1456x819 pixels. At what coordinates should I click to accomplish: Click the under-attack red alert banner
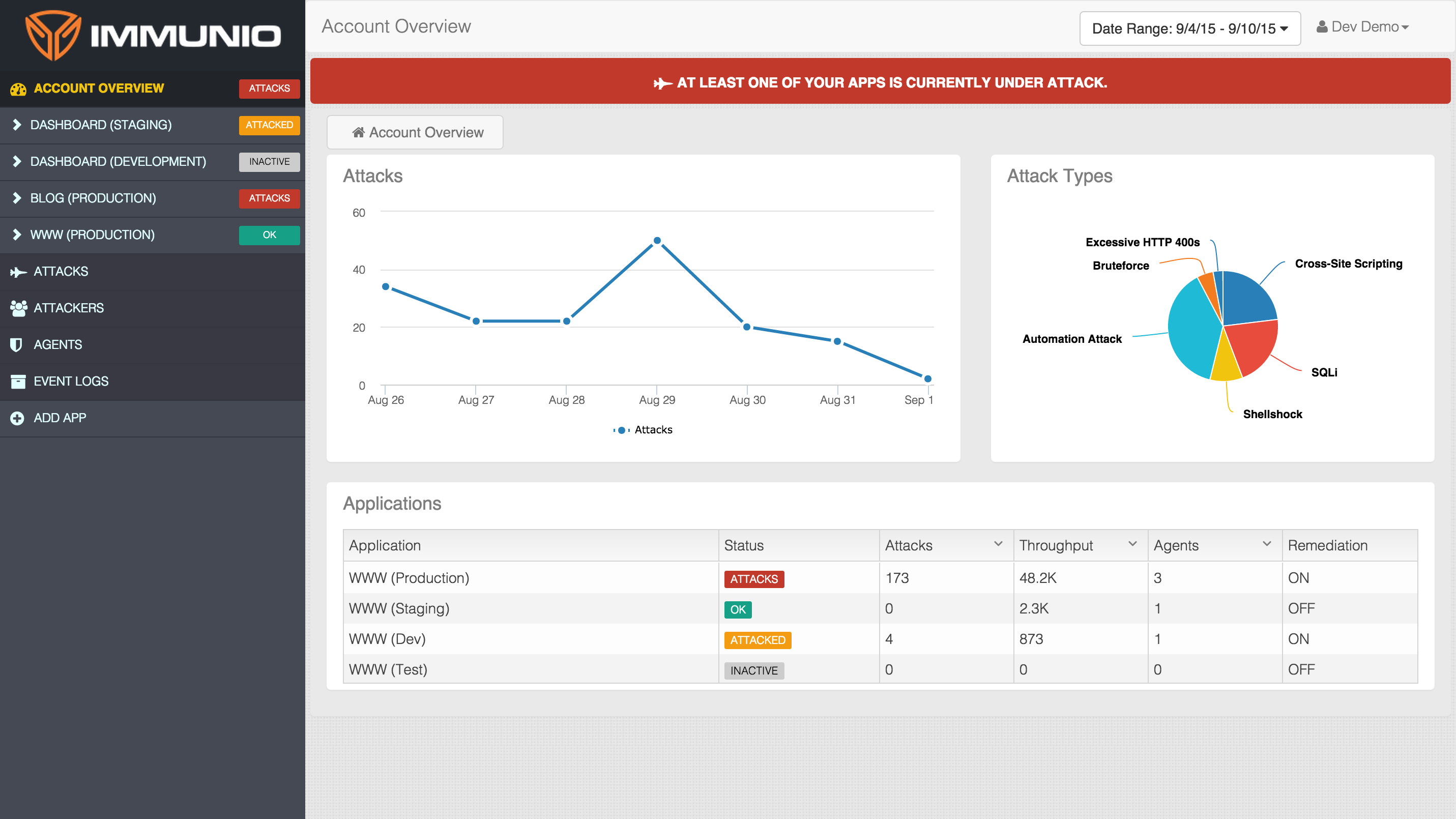click(880, 82)
